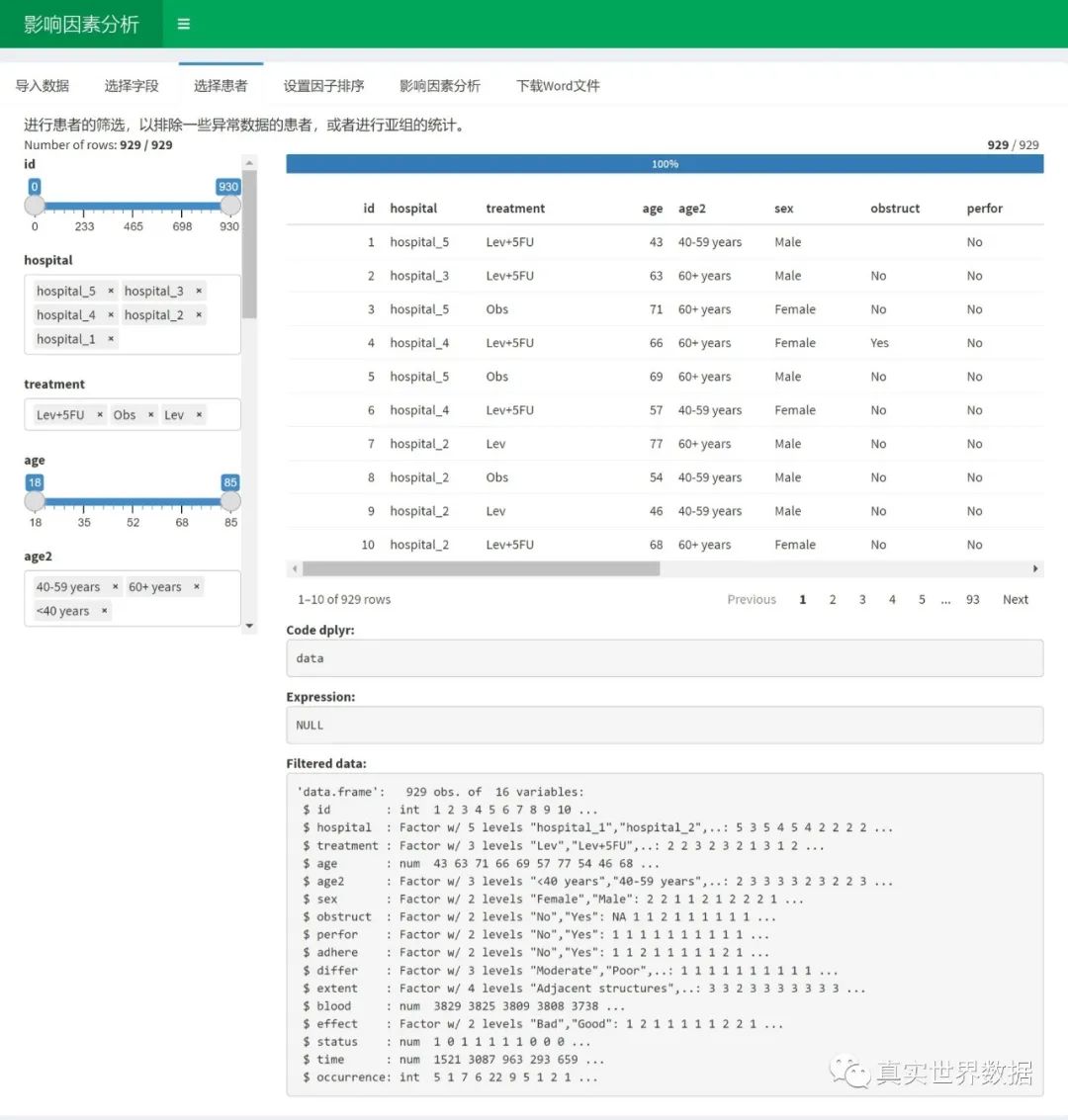The height and width of the screenshot is (1120, 1068).
Task: Click the table's scroll-right arrow
Action: tap(1035, 569)
